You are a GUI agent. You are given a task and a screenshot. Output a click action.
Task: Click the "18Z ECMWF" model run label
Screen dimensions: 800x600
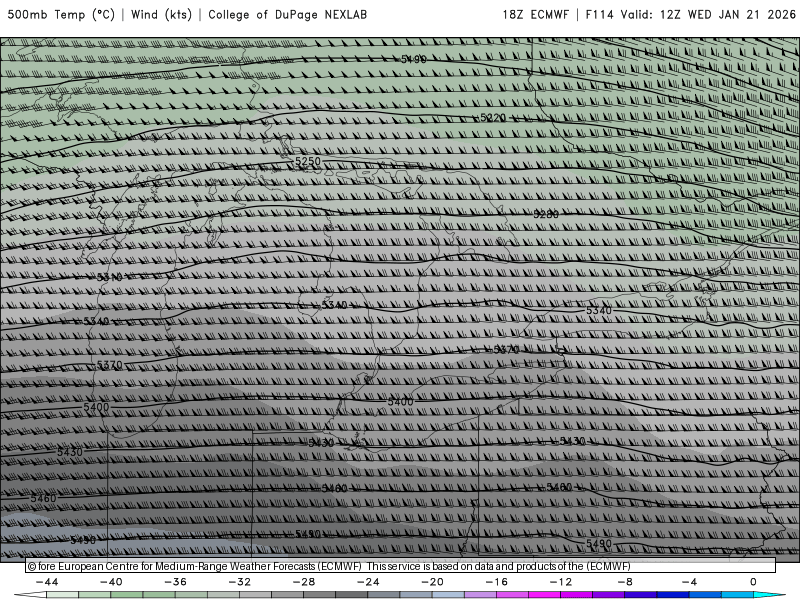[x=535, y=14]
